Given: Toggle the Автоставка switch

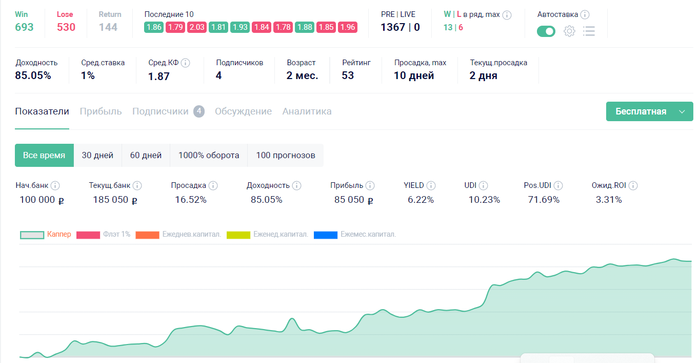Looking at the screenshot, I should [546, 31].
